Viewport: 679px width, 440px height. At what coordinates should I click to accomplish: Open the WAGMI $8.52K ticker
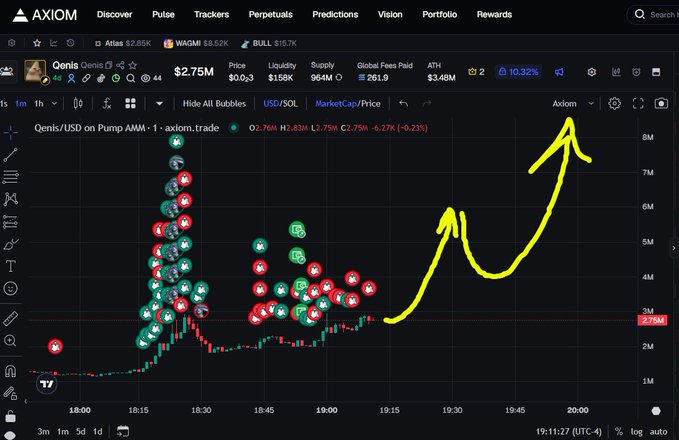pyautogui.click(x=196, y=43)
